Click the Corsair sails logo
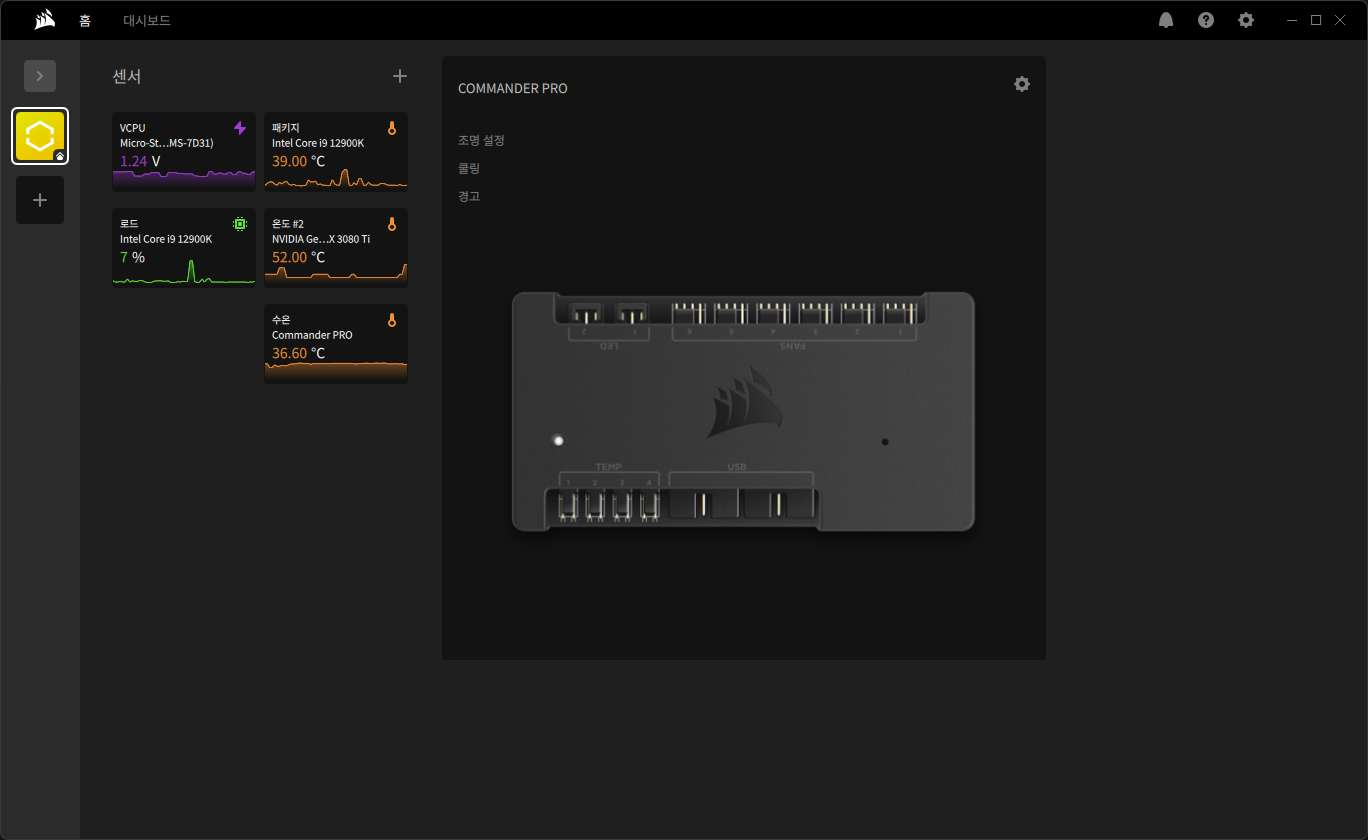This screenshot has width=1368, height=840. point(44,20)
